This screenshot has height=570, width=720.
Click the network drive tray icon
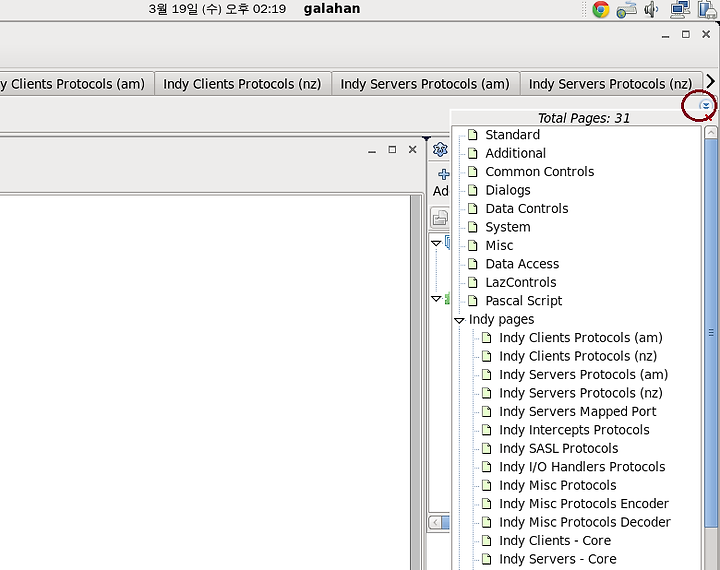point(626,10)
